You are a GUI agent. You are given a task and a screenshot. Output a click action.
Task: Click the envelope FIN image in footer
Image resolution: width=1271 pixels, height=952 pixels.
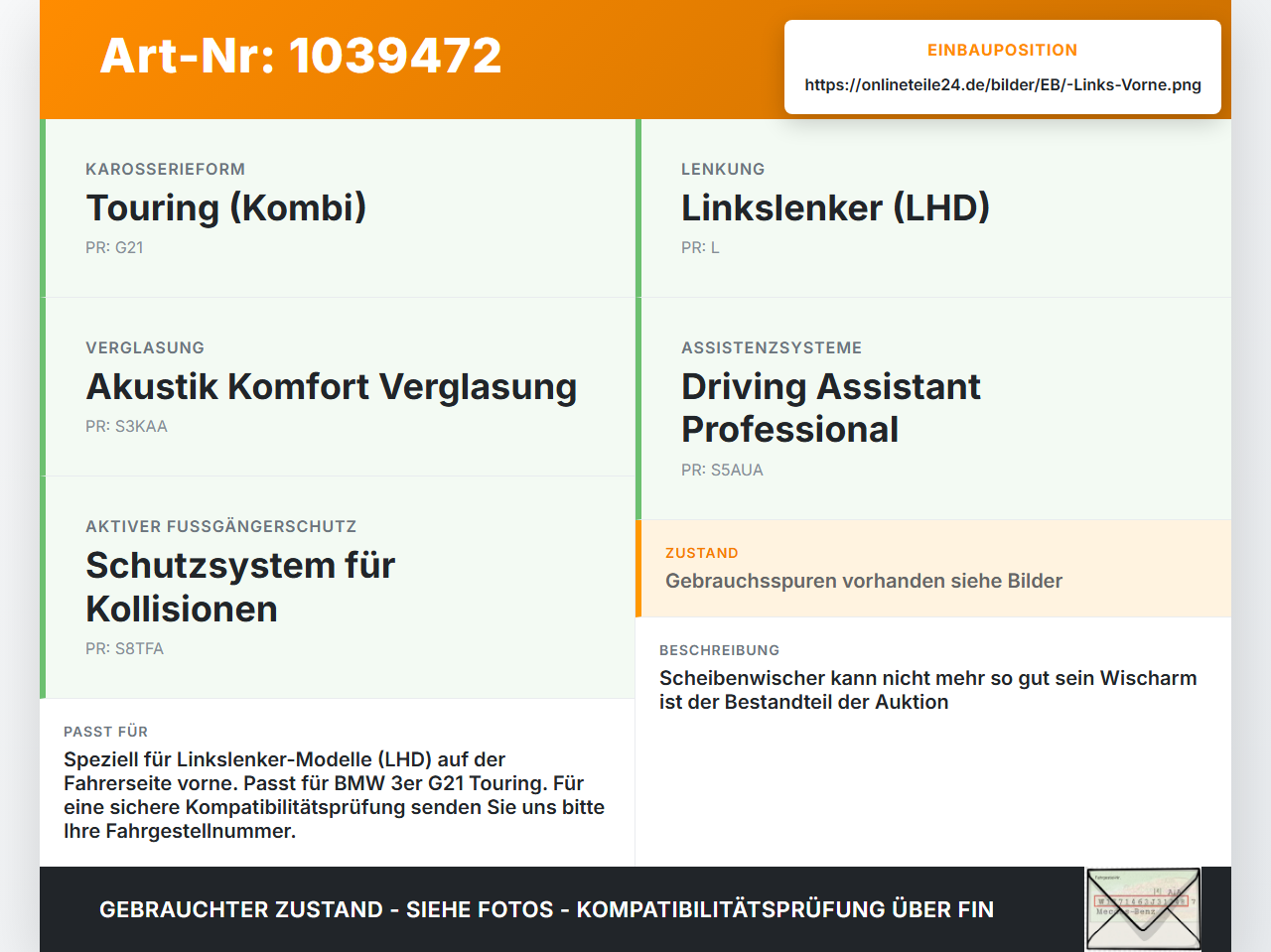tap(1143, 909)
